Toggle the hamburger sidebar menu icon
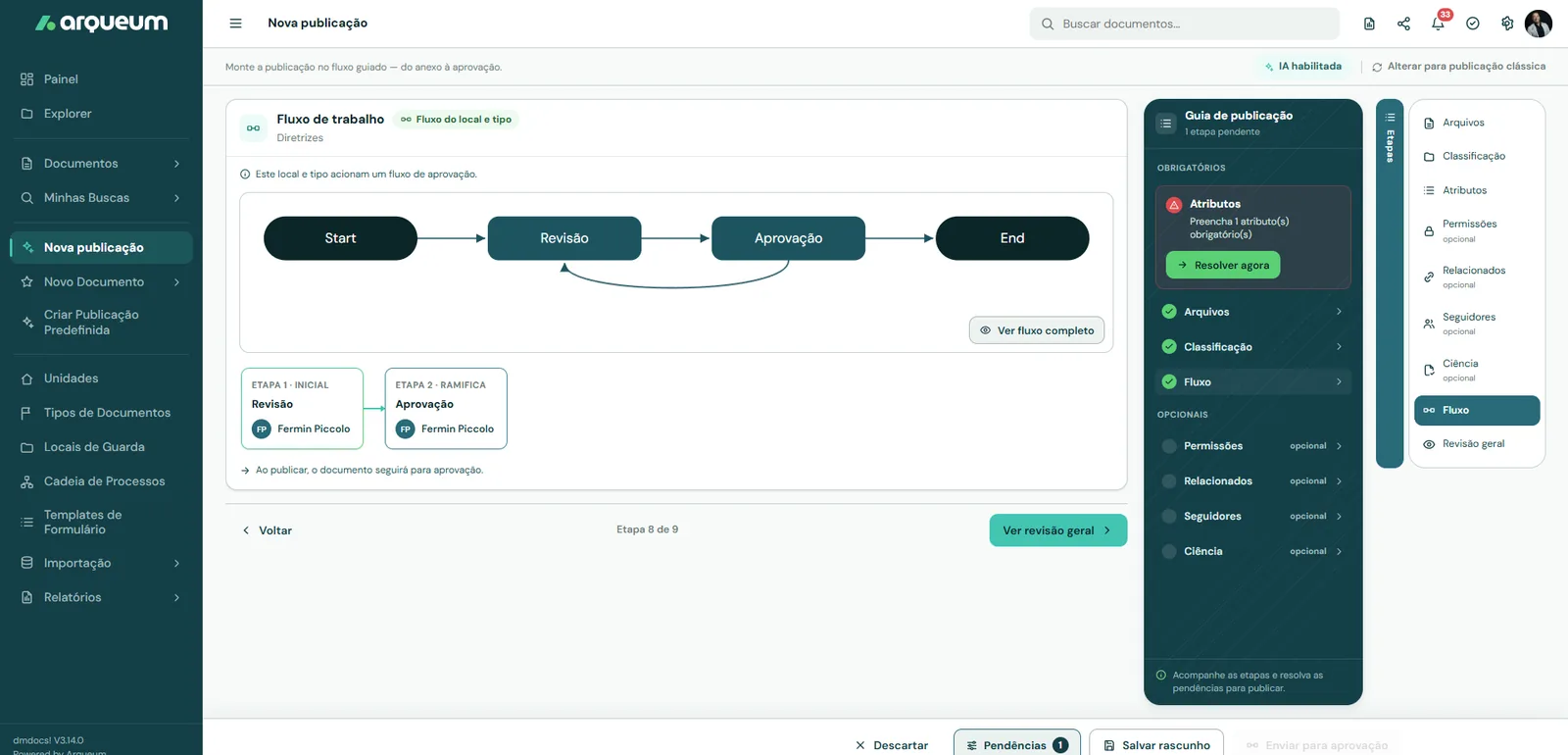This screenshot has width=1568, height=755. click(235, 24)
